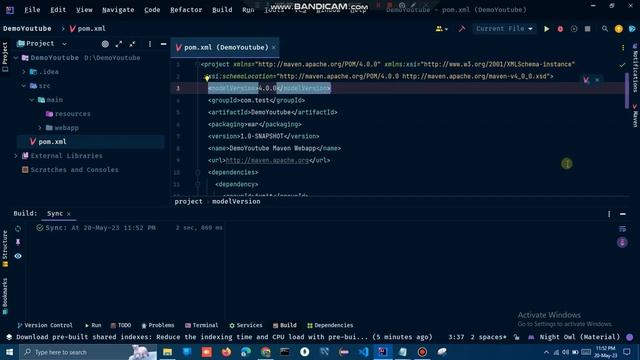Toggle read-only lock icon in status bar
Viewport: 640px width, 360px height.
516,337
